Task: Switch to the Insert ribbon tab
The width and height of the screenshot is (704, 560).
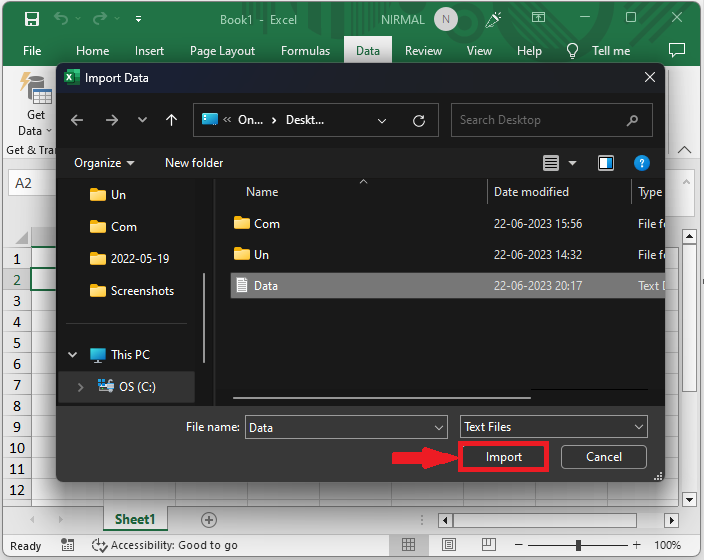Action: coord(149,51)
